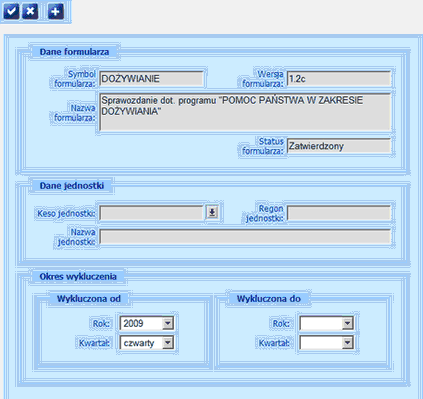Image resolution: width=423 pixels, height=399 pixels.
Task: Expand the Wykluczona od Rok dropdown
Action: tap(168, 323)
